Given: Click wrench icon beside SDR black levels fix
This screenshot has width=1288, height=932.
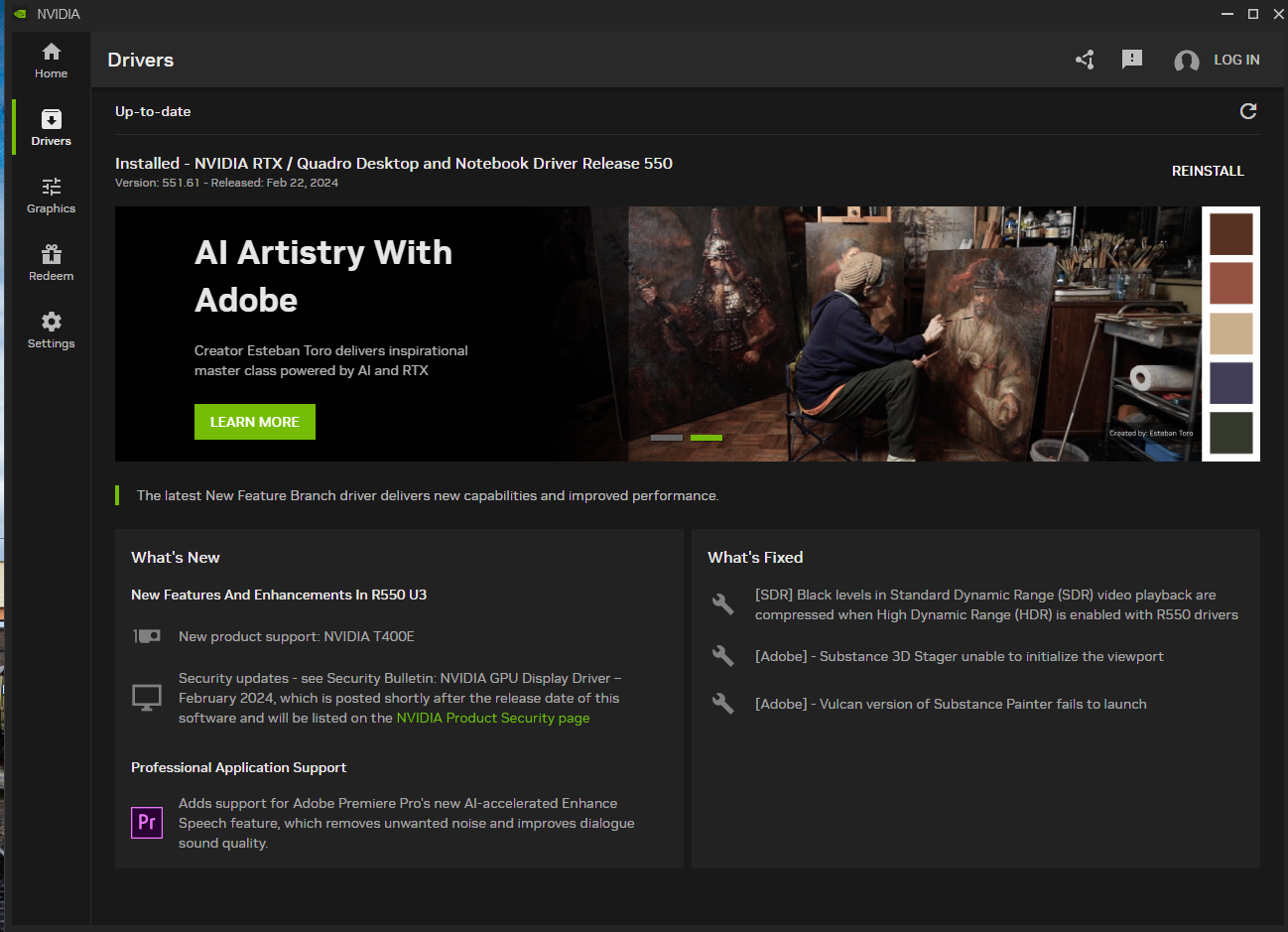Looking at the screenshot, I should (723, 603).
